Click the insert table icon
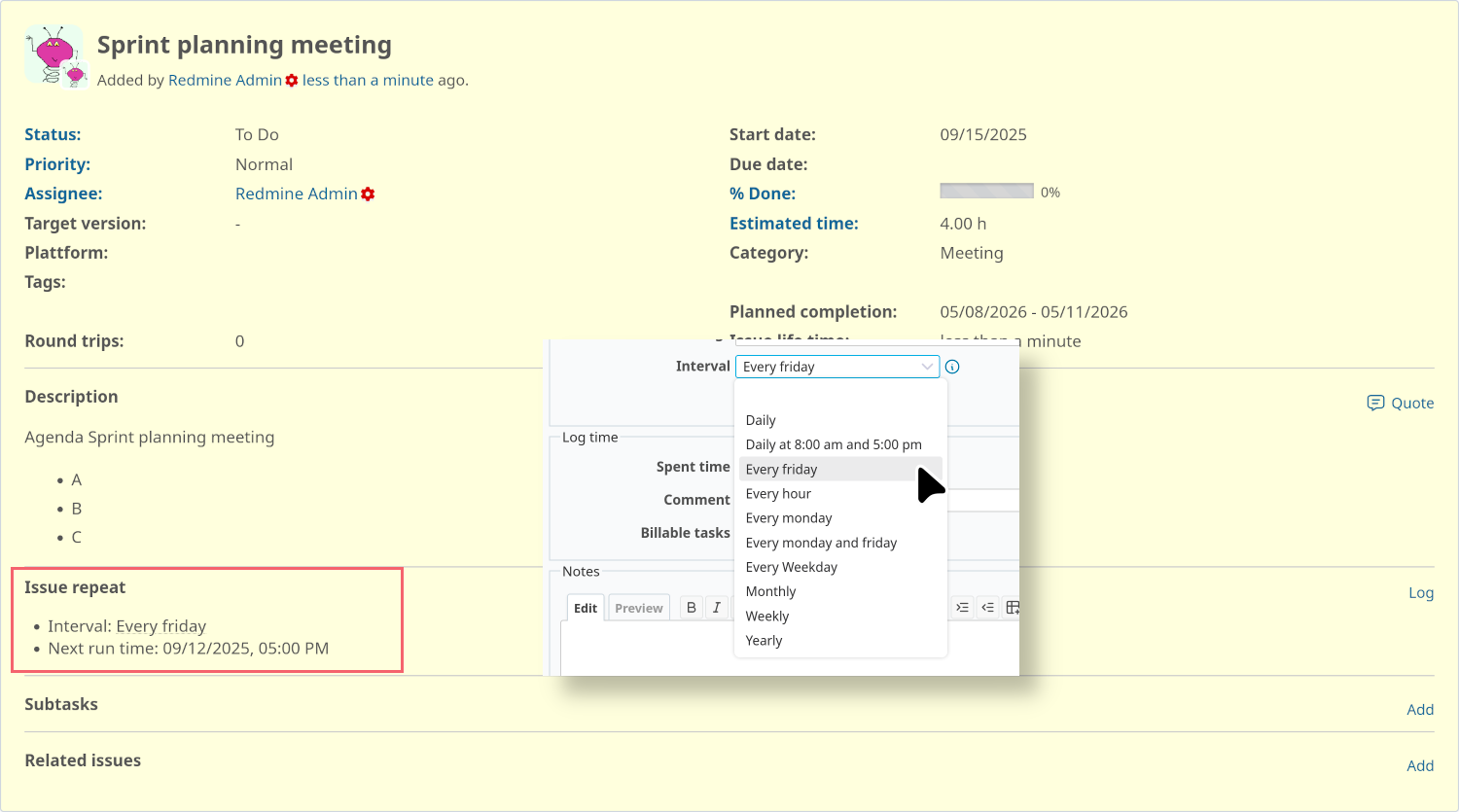 pos(1012,607)
